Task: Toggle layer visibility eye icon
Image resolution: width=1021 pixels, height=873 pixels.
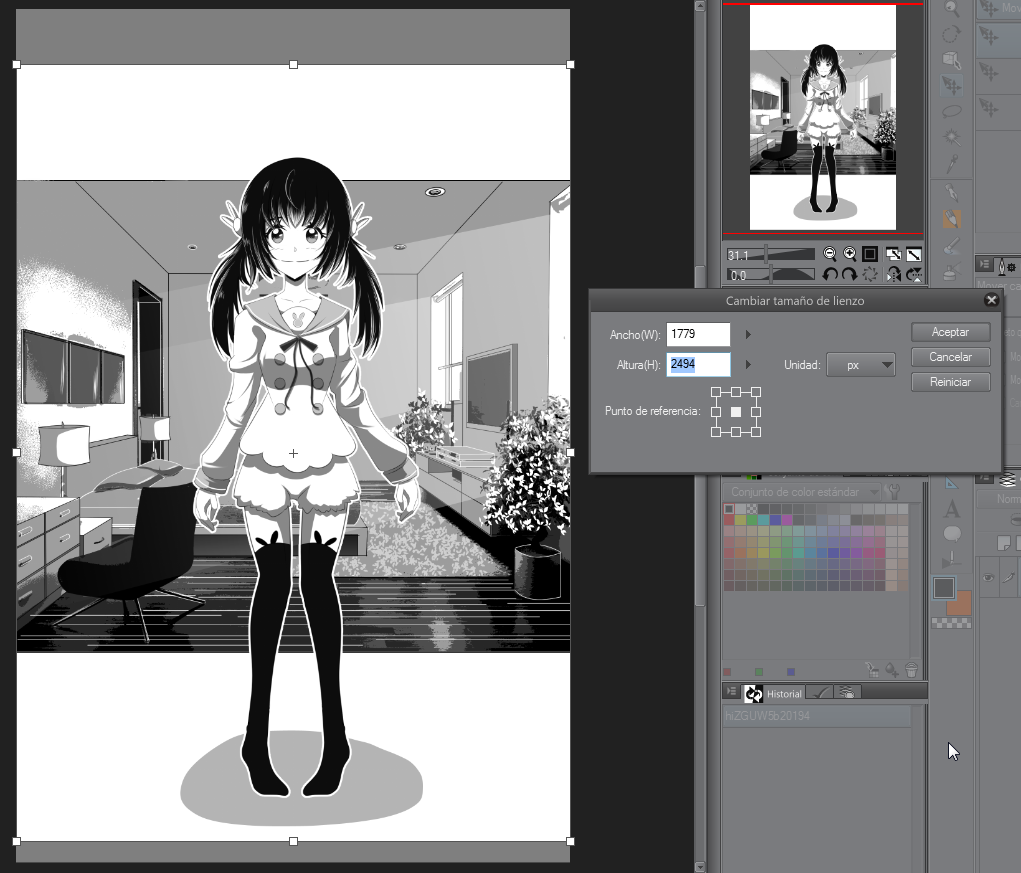Action: (x=988, y=577)
